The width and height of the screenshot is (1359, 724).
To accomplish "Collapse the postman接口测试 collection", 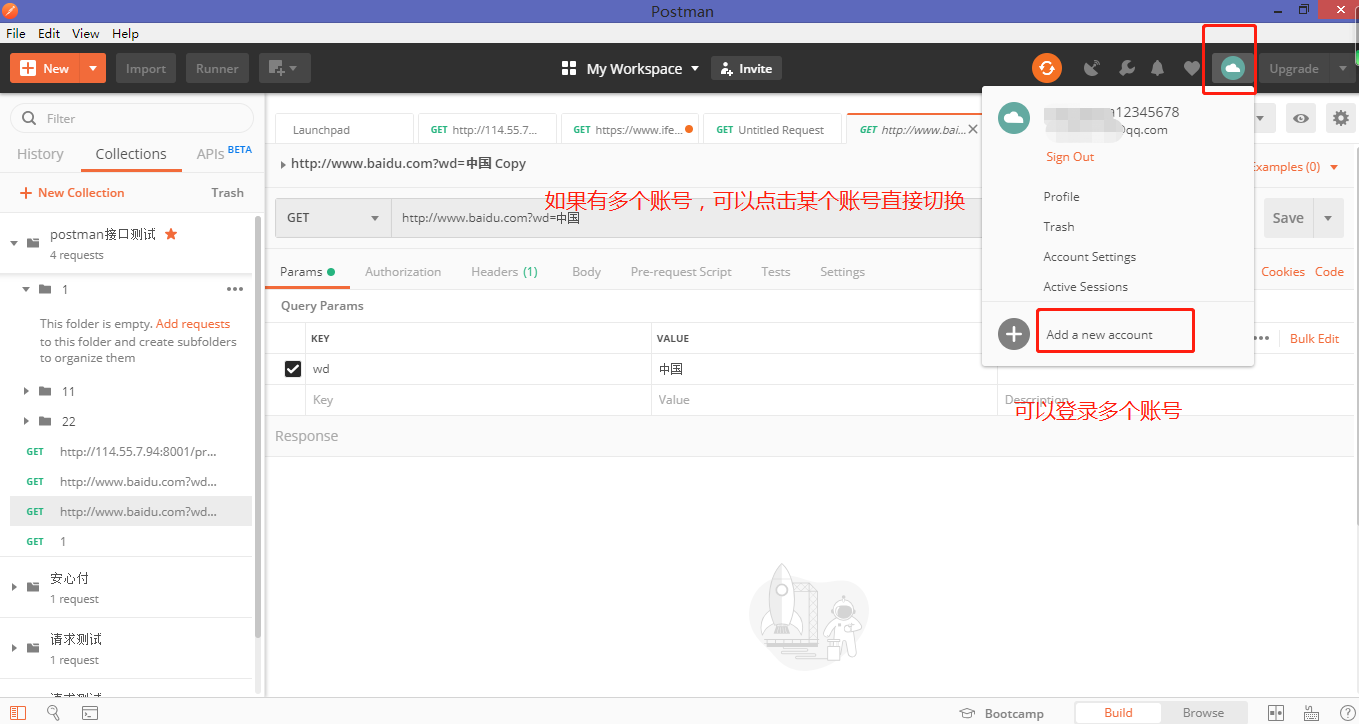I will click(14, 243).
